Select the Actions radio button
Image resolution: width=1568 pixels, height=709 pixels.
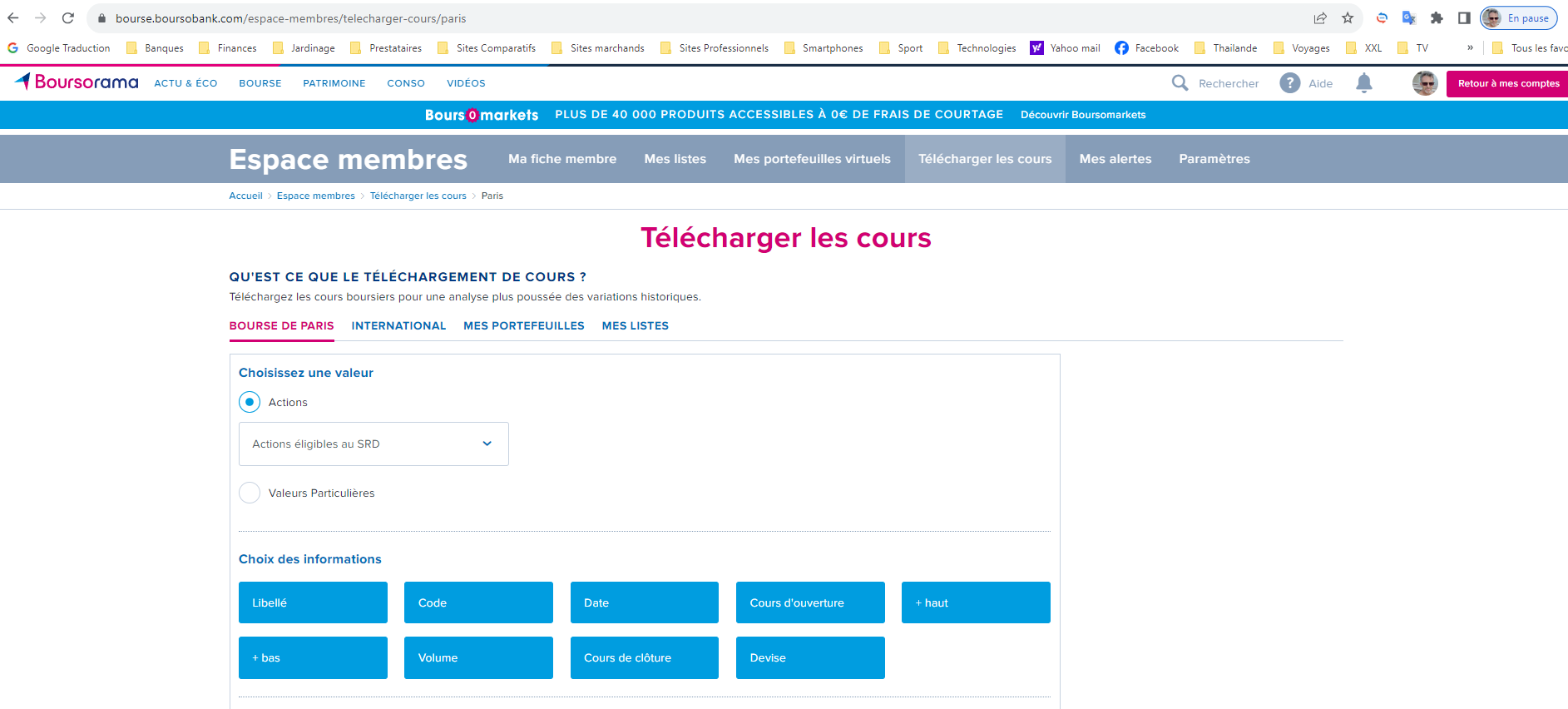[x=250, y=402]
